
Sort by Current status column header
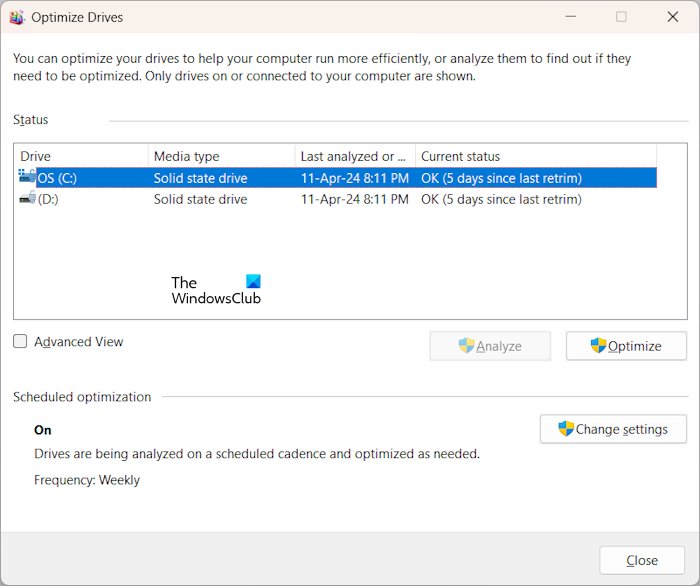[x=534, y=156]
